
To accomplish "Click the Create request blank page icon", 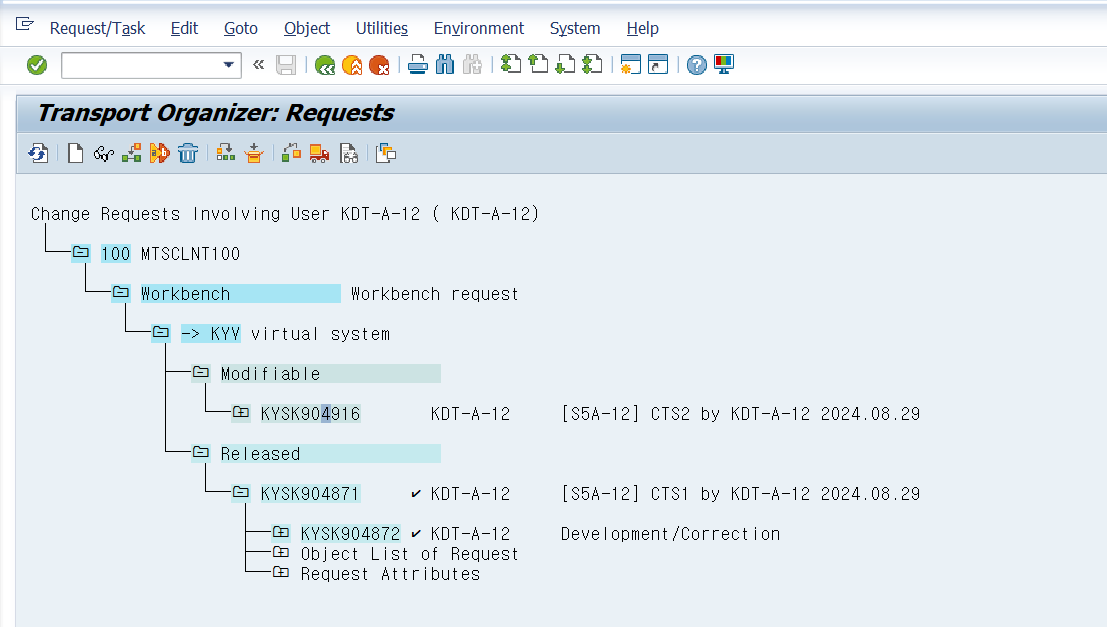I will pyautogui.click(x=75, y=153).
